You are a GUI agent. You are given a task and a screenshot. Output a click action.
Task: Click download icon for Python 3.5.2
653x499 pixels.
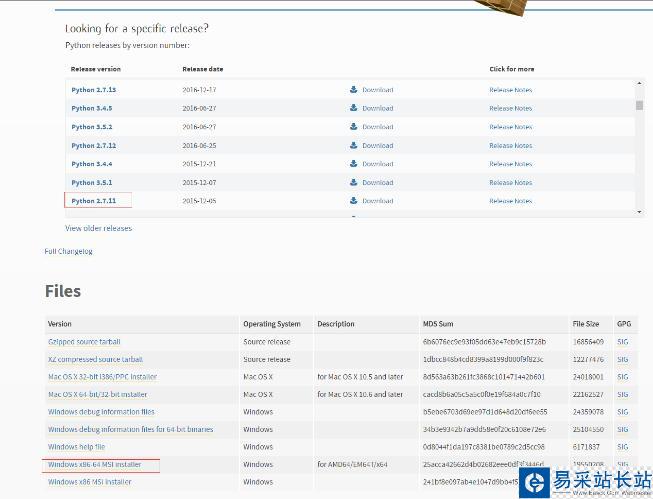[354, 127]
